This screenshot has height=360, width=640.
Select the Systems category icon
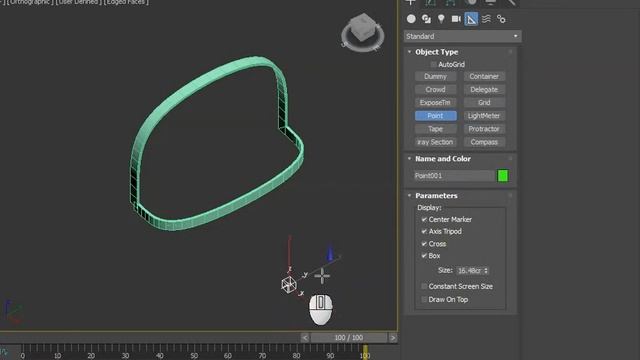click(x=501, y=19)
